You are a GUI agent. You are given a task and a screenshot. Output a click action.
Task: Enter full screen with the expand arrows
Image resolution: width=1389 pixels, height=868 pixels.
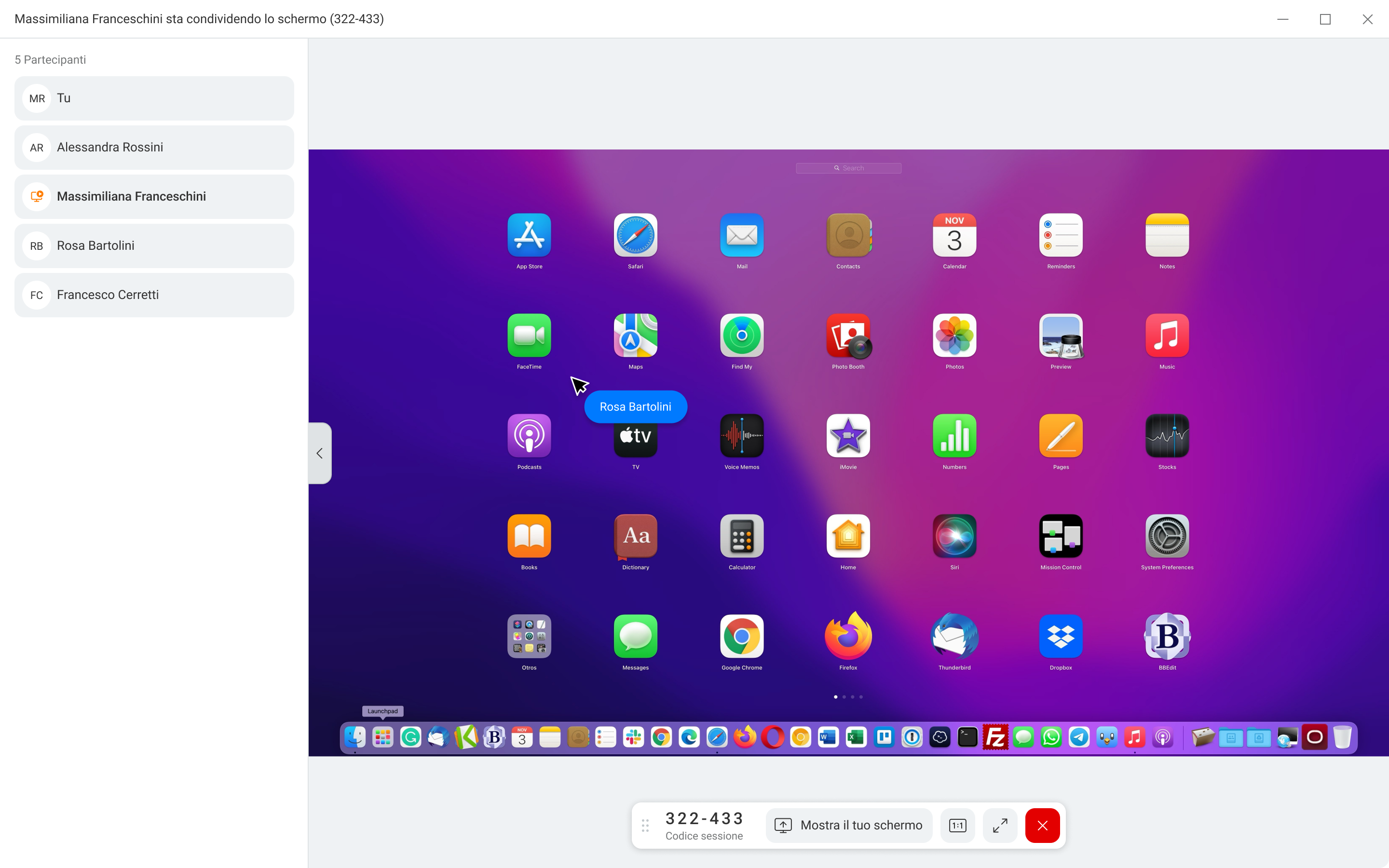pos(1000,826)
